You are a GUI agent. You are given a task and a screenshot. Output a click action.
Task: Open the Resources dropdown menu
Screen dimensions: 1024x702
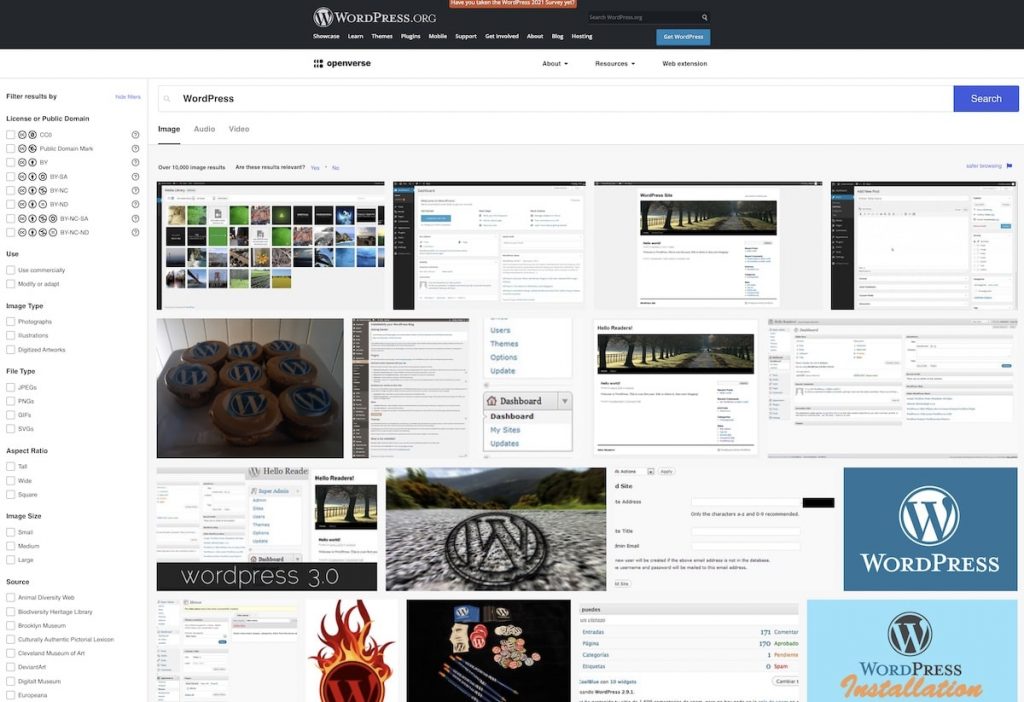pos(615,64)
